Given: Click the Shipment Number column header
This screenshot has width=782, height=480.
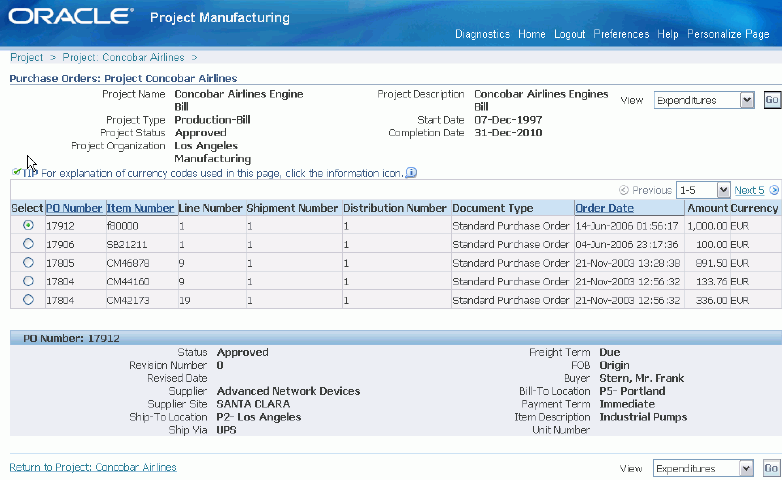Looking at the screenshot, I should [x=292, y=208].
